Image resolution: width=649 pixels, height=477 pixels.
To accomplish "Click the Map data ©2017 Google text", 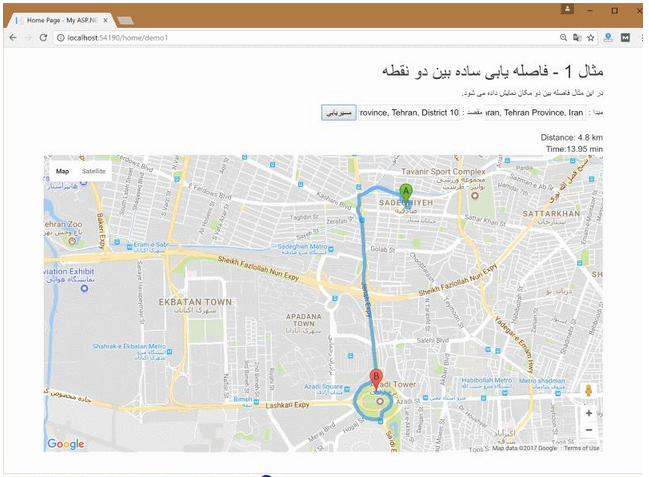I will point(524,448).
